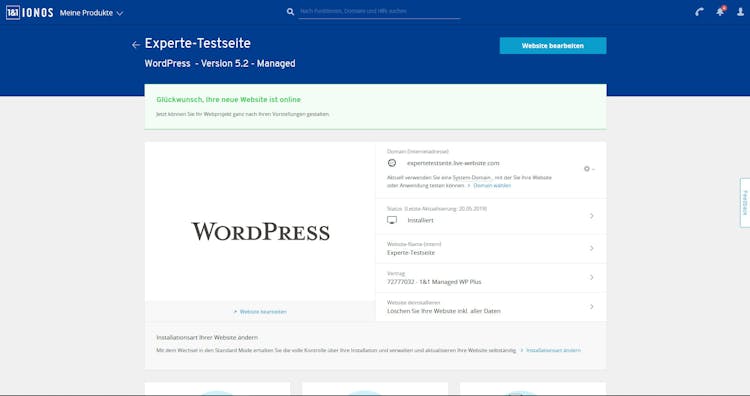
Task: Open the phone contact icon
Action: click(699, 12)
